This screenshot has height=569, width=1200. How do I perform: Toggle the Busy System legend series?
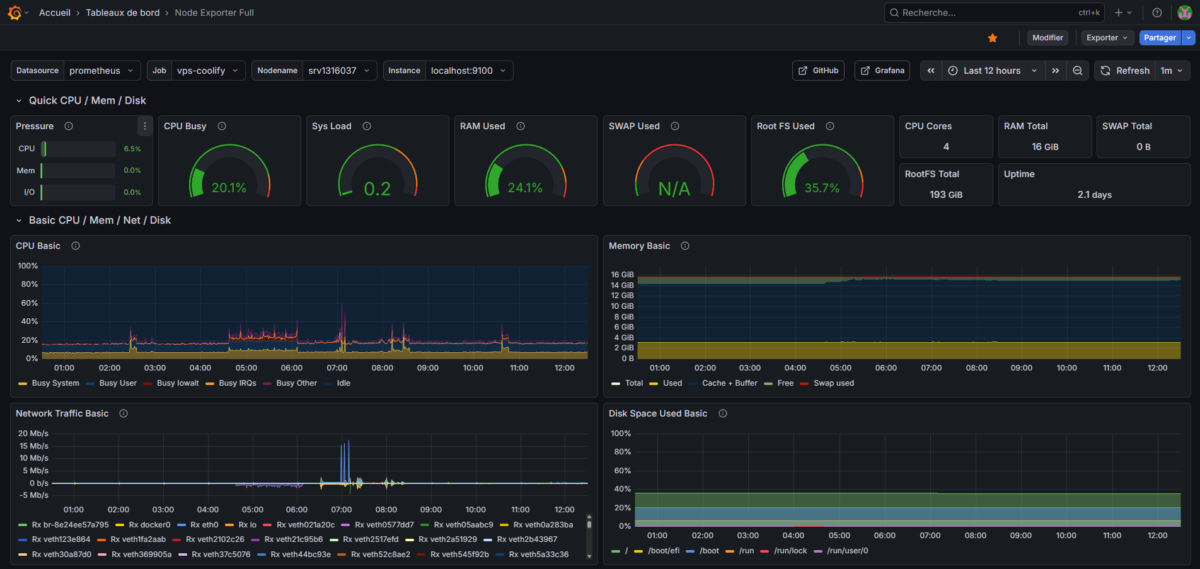point(54,383)
